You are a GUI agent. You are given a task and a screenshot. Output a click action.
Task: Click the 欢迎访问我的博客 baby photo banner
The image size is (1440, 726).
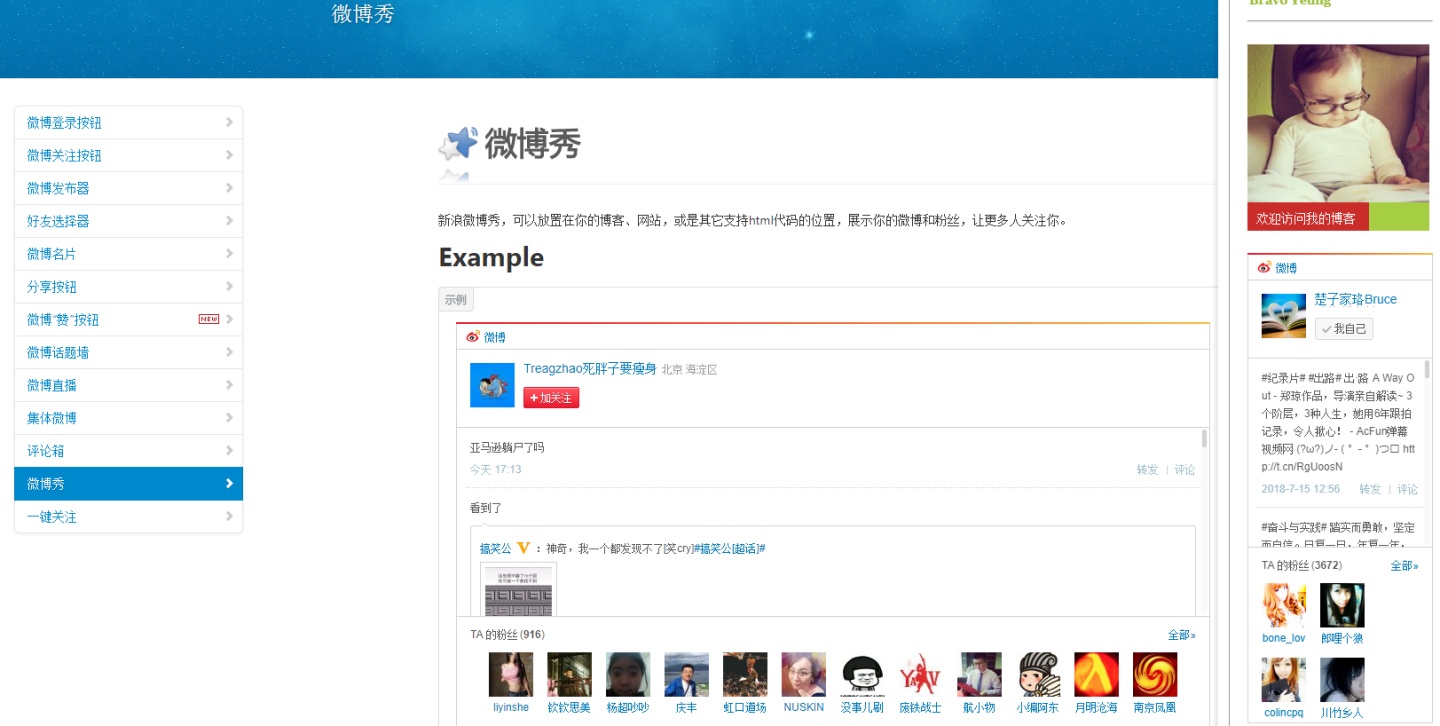pos(1338,137)
